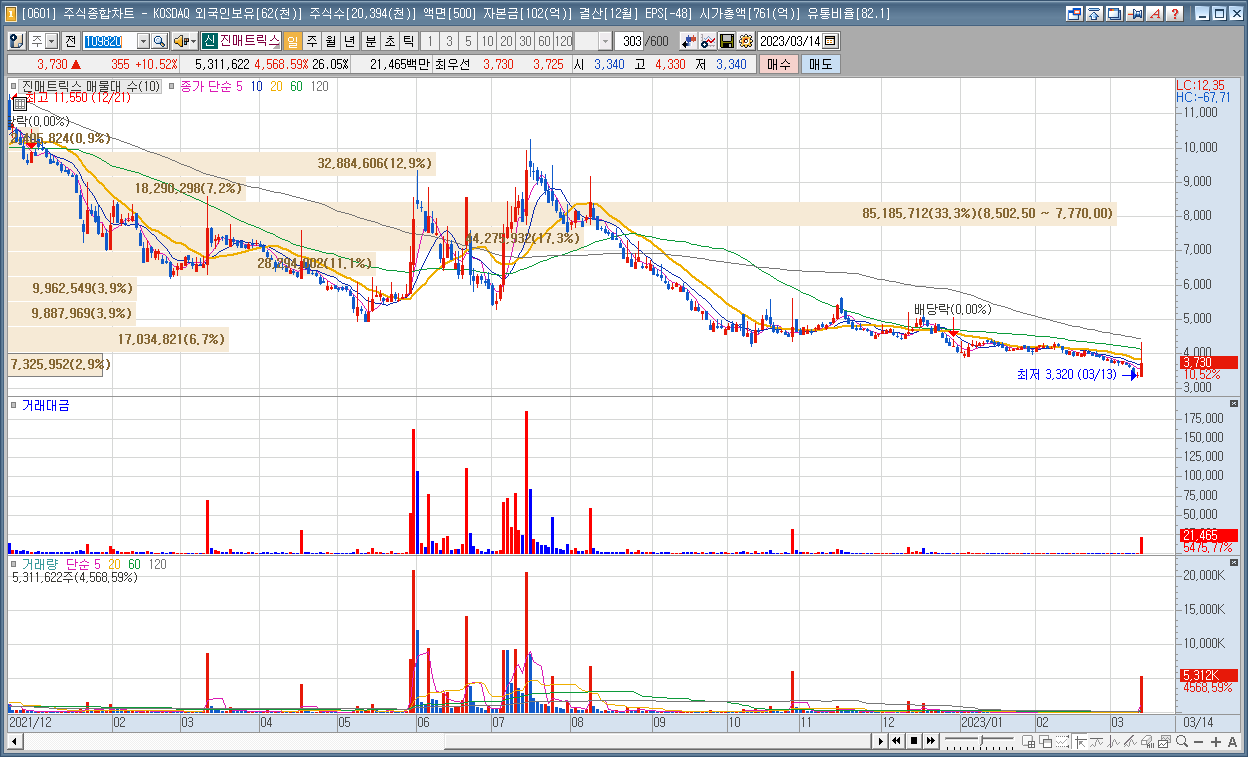Click the bottom toolbar chart-window icon left of magnifier
This screenshot has width=1248, height=757.
pyautogui.click(x=1164, y=741)
